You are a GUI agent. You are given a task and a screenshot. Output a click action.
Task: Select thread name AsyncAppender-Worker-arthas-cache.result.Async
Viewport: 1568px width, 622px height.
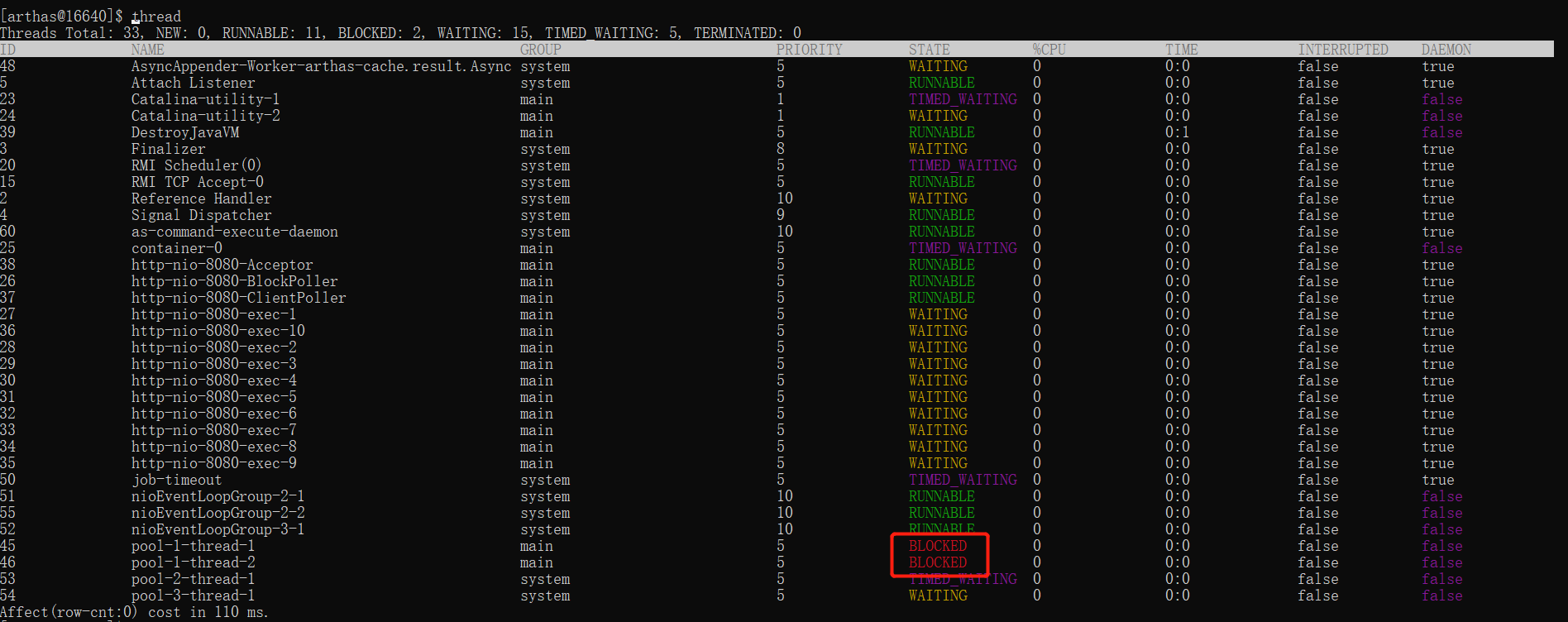[322, 66]
